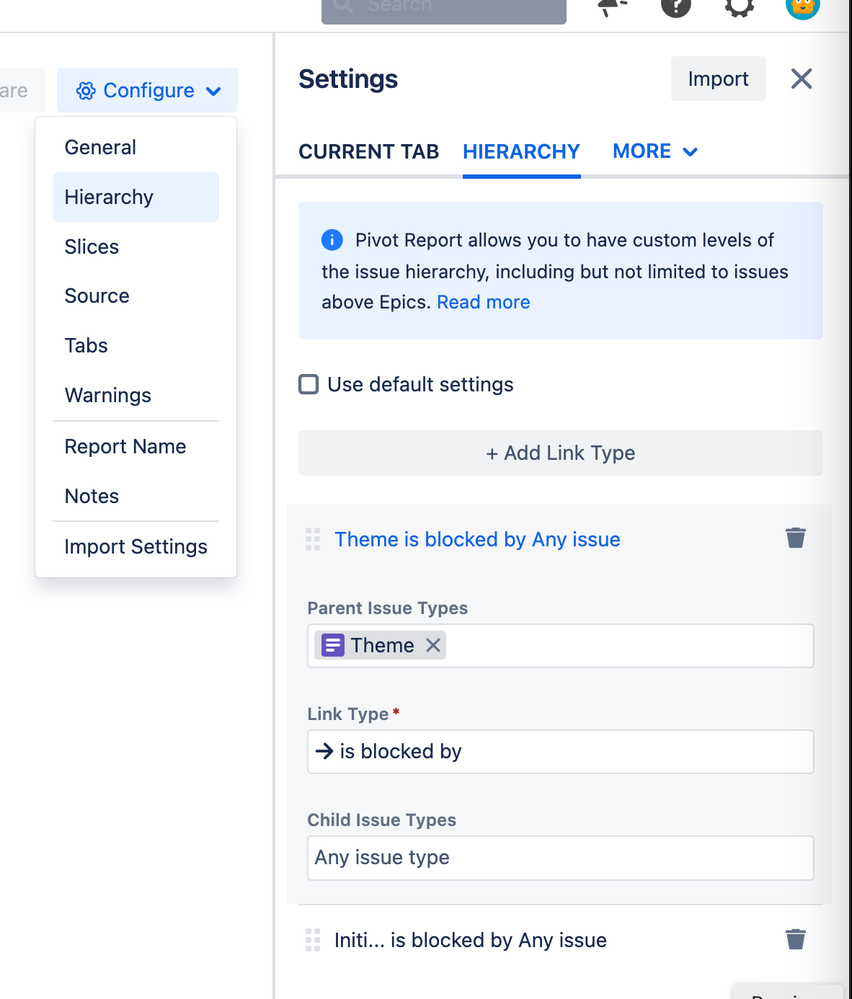Expand the MORE tab dropdown
Viewport: 852px width, 999px height.
tap(655, 152)
